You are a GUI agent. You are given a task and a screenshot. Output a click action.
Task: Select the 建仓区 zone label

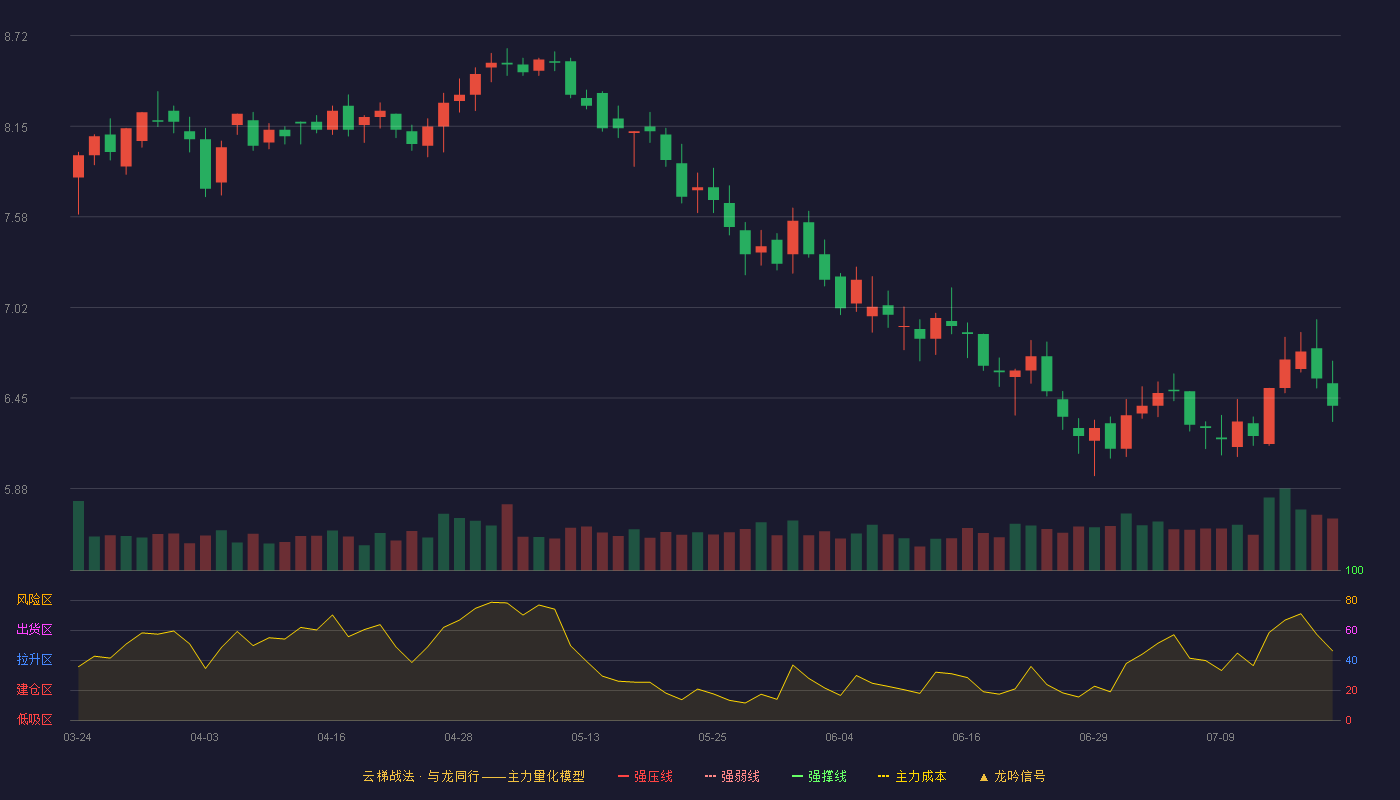34,690
